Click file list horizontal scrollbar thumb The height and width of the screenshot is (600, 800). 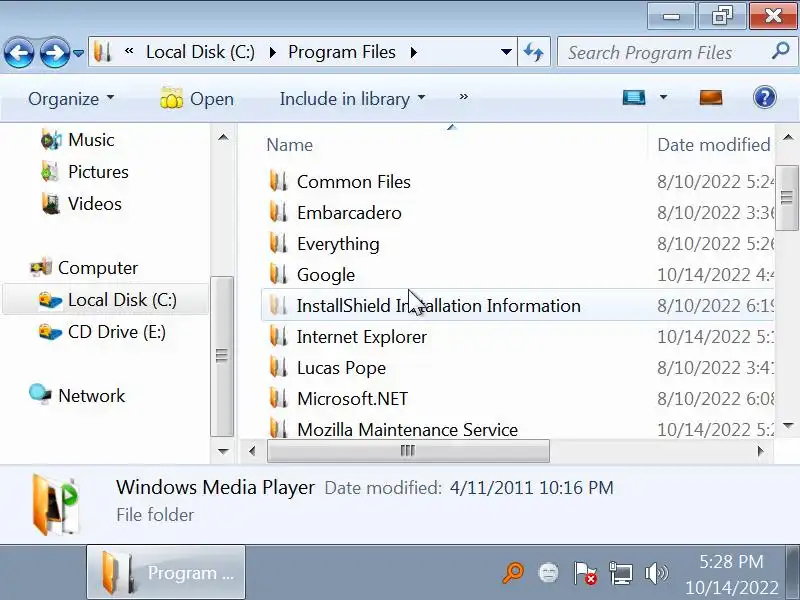[x=408, y=451]
